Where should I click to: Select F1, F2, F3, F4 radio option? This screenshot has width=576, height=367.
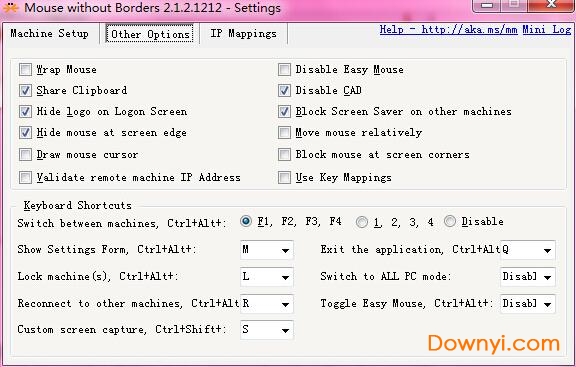click(x=246, y=221)
